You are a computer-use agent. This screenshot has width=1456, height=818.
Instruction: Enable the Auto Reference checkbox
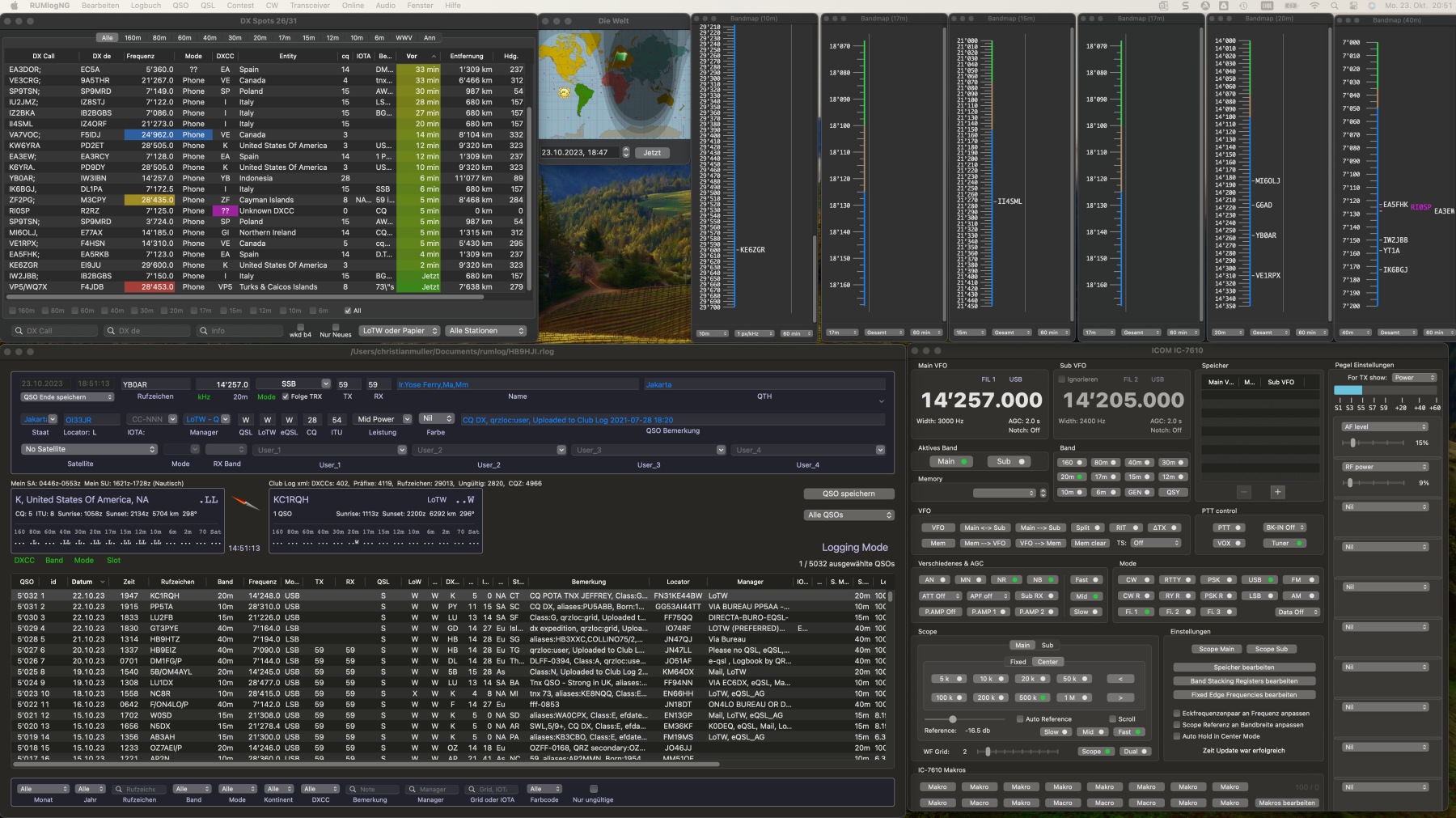pos(1020,718)
